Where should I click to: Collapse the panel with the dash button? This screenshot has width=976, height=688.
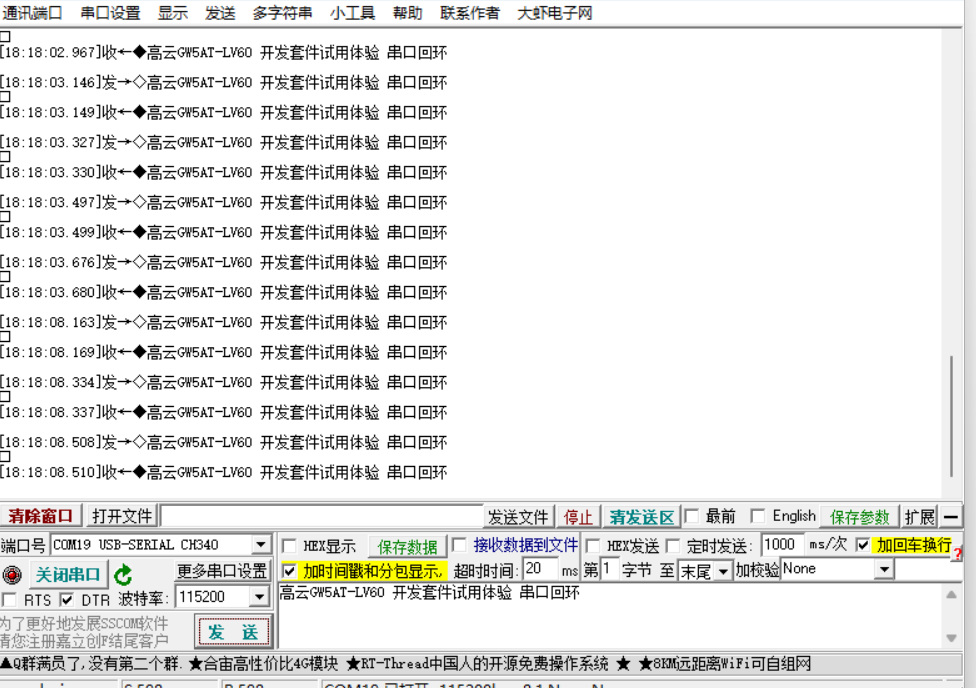coord(950,516)
